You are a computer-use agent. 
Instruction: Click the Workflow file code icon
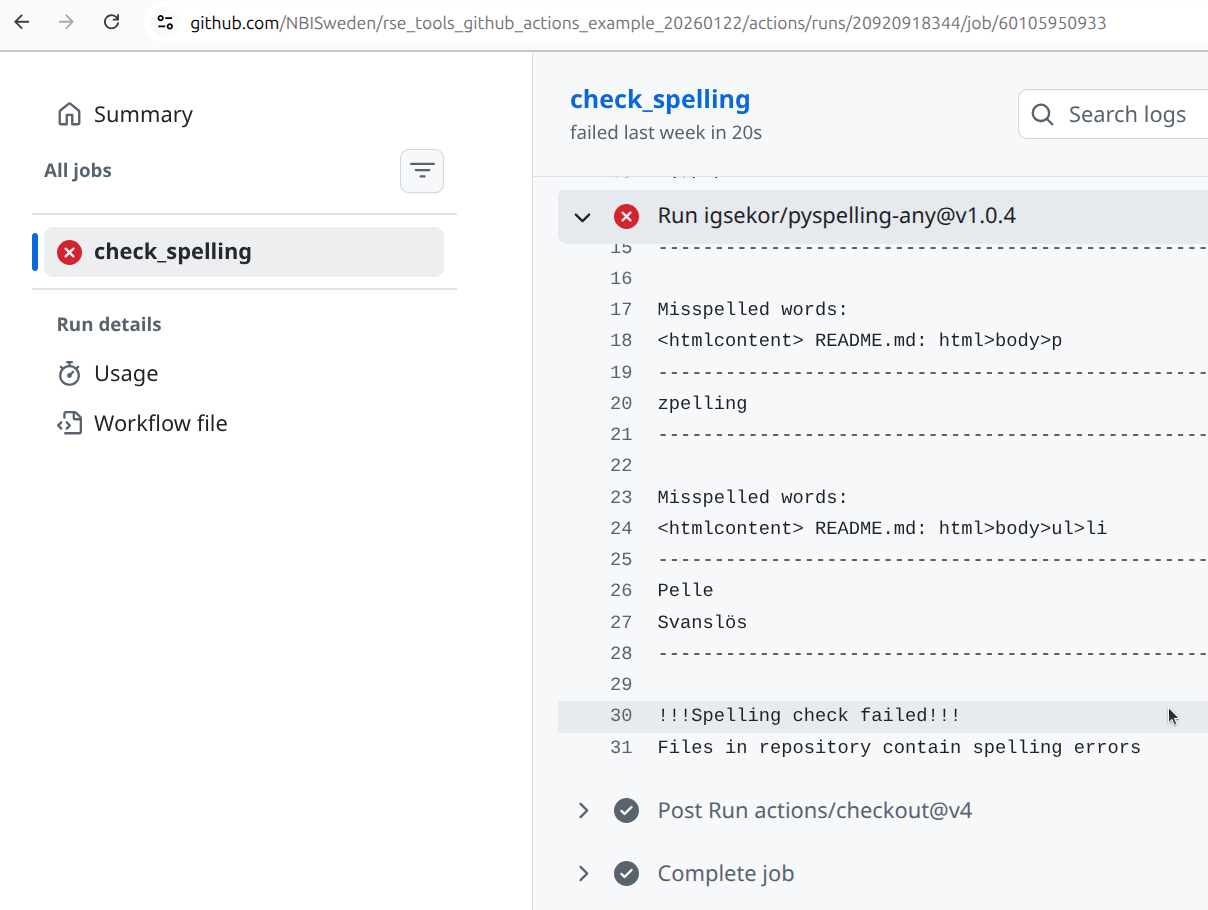(69, 424)
